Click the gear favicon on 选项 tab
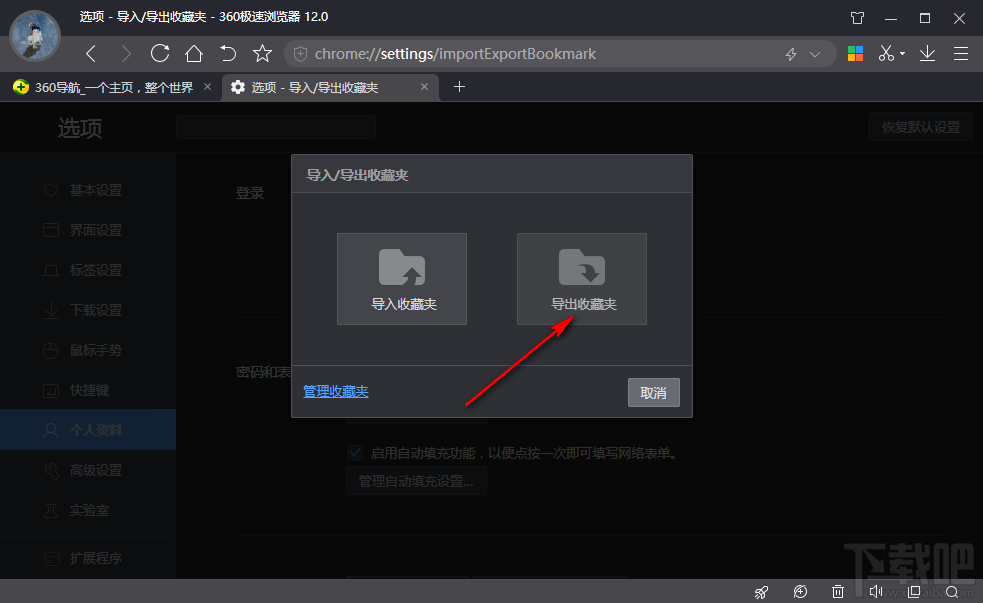This screenshot has height=603, width=983. click(x=238, y=87)
